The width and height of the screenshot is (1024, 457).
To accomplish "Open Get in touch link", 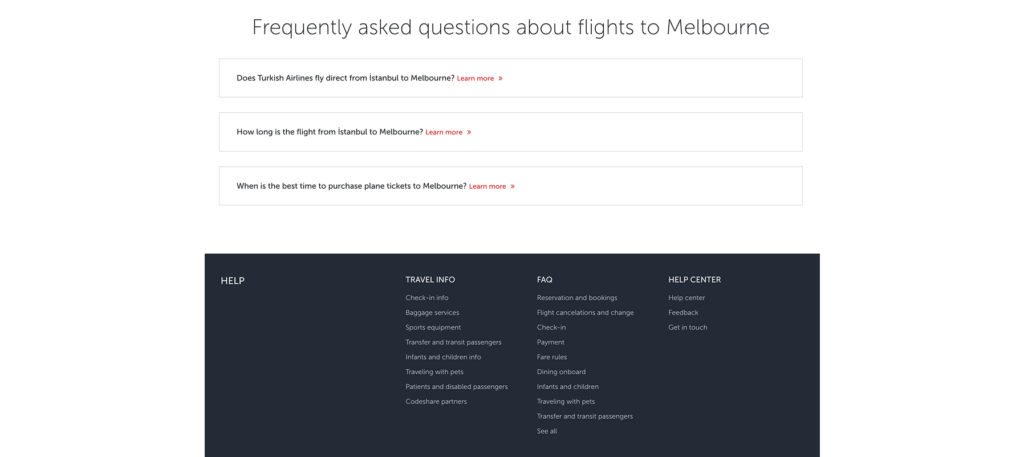I will click(x=688, y=328).
